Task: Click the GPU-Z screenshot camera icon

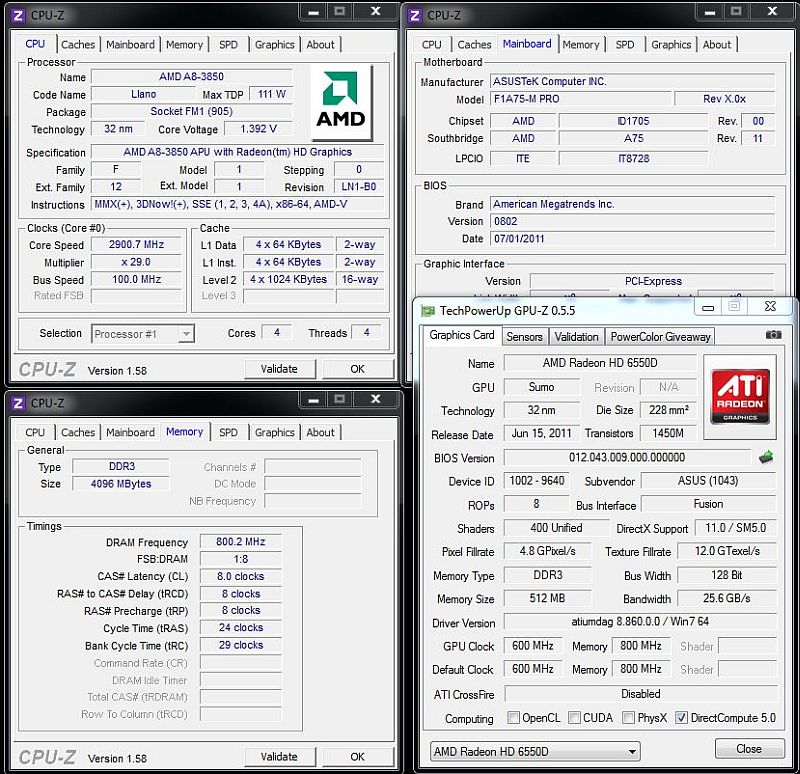Action: [773, 335]
